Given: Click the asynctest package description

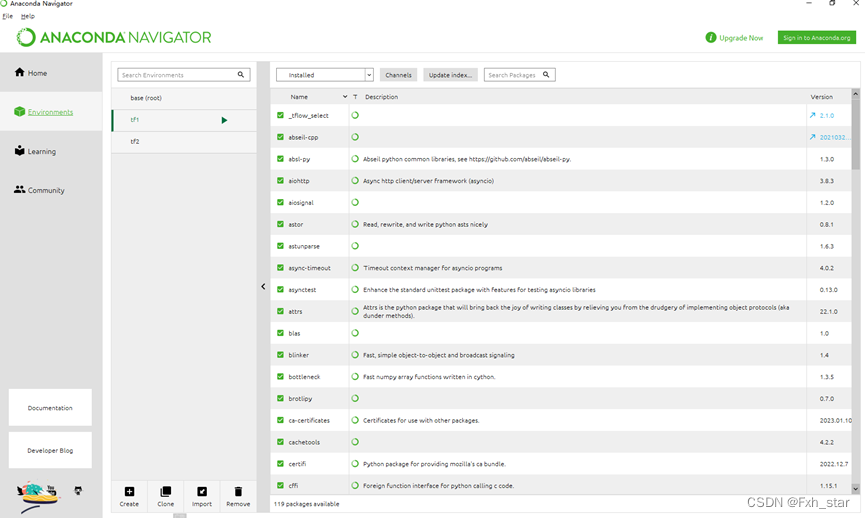Looking at the screenshot, I should 479,290.
